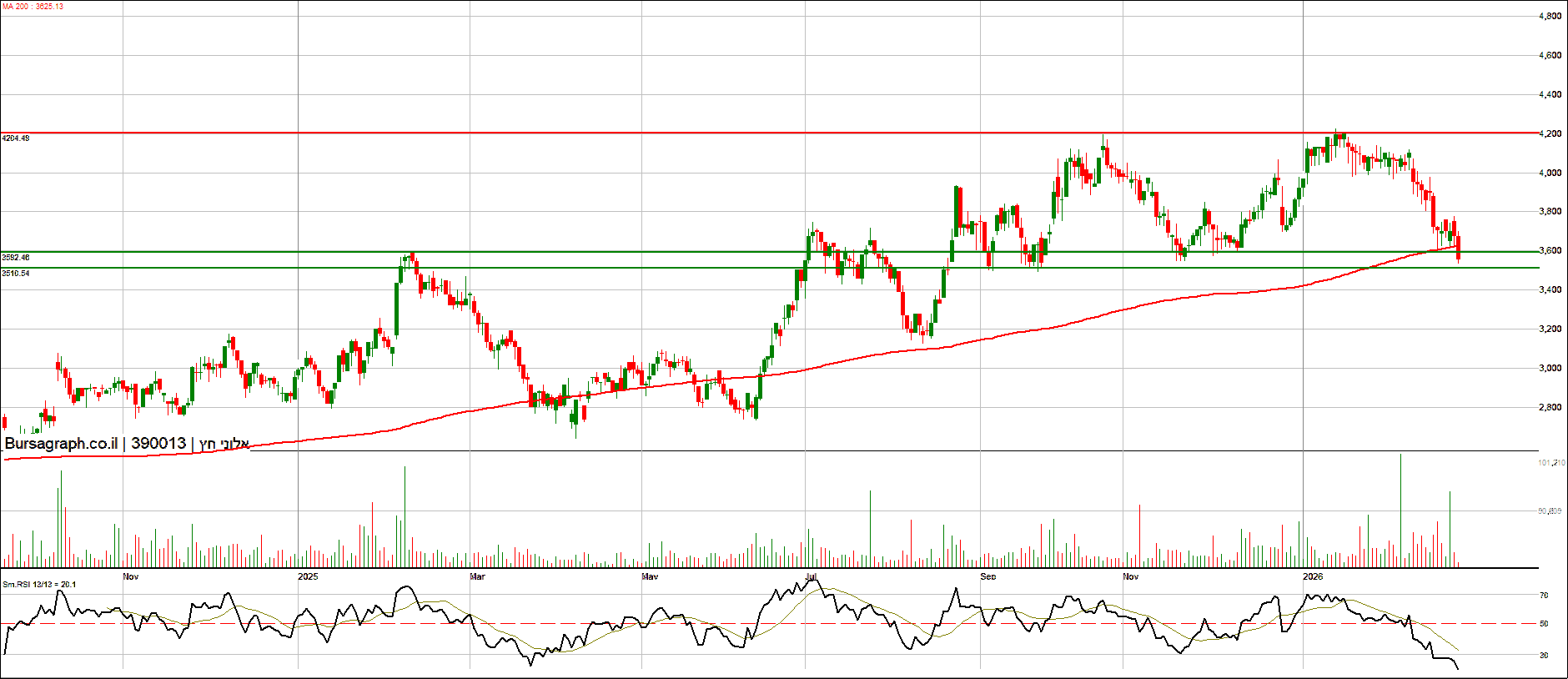Image resolution: width=1568 pixels, height=679 pixels.
Task: Click the MA 200 : 3625.13 indicator label
Action: click(33, 7)
